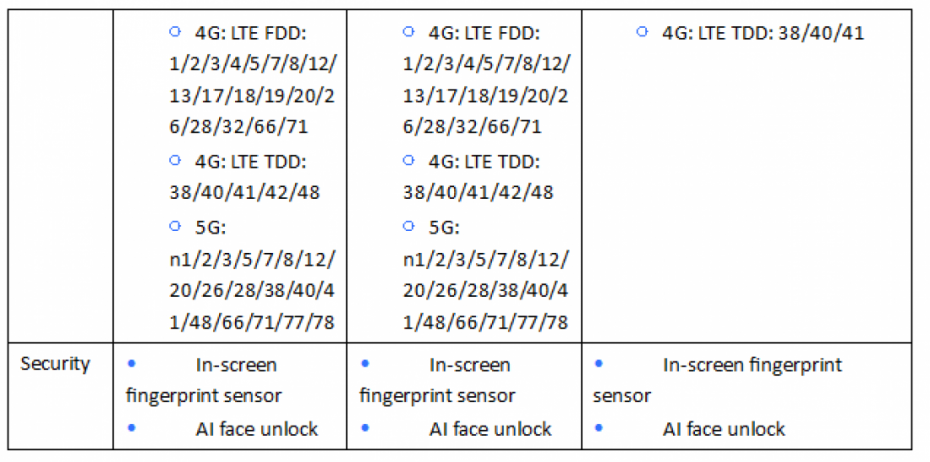Image resolution: width=930 pixels, height=462 pixels.
Task: Click the 4G LTE TDD: 38/40/41 text in the right column
Action: click(763, 33)
